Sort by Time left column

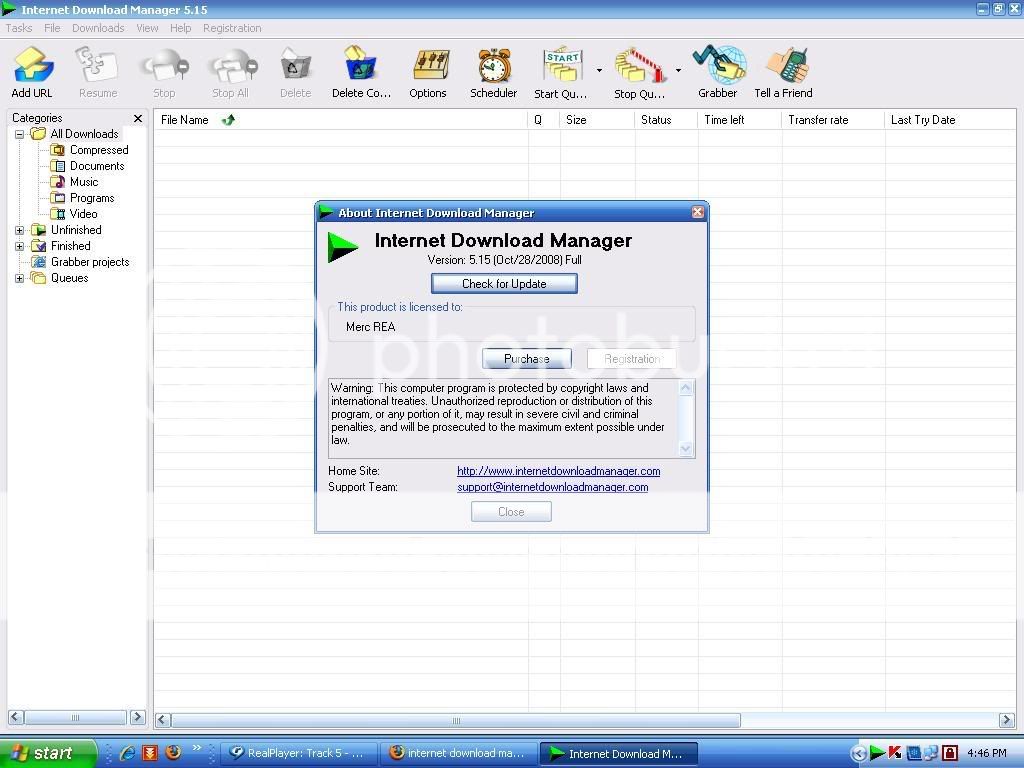pyautogui.click(x=740, y=120)
